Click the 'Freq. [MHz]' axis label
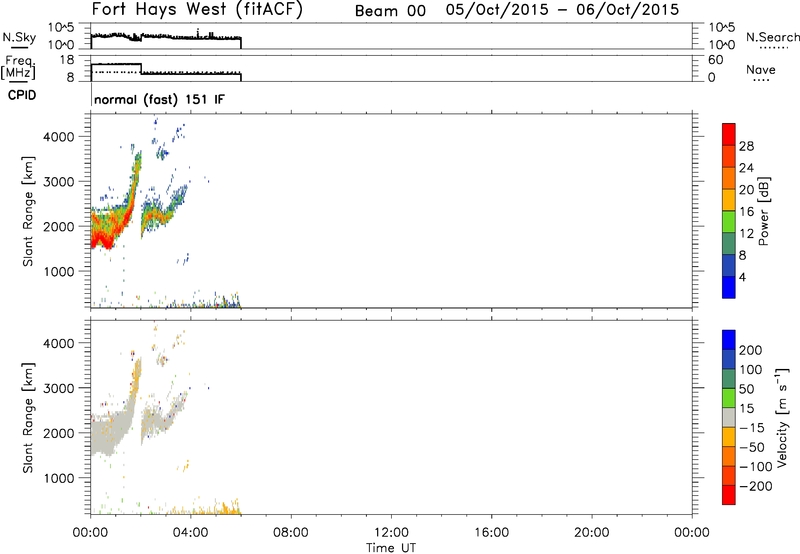 pos(19,67)
